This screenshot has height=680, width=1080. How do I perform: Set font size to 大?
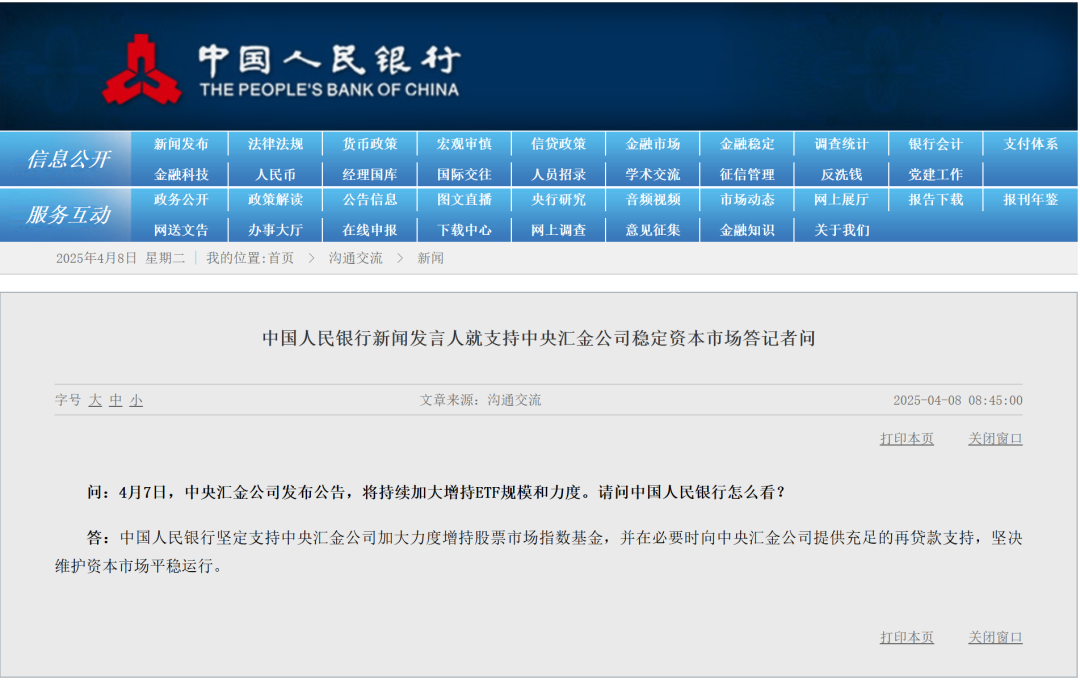click(x=95, y=400)
